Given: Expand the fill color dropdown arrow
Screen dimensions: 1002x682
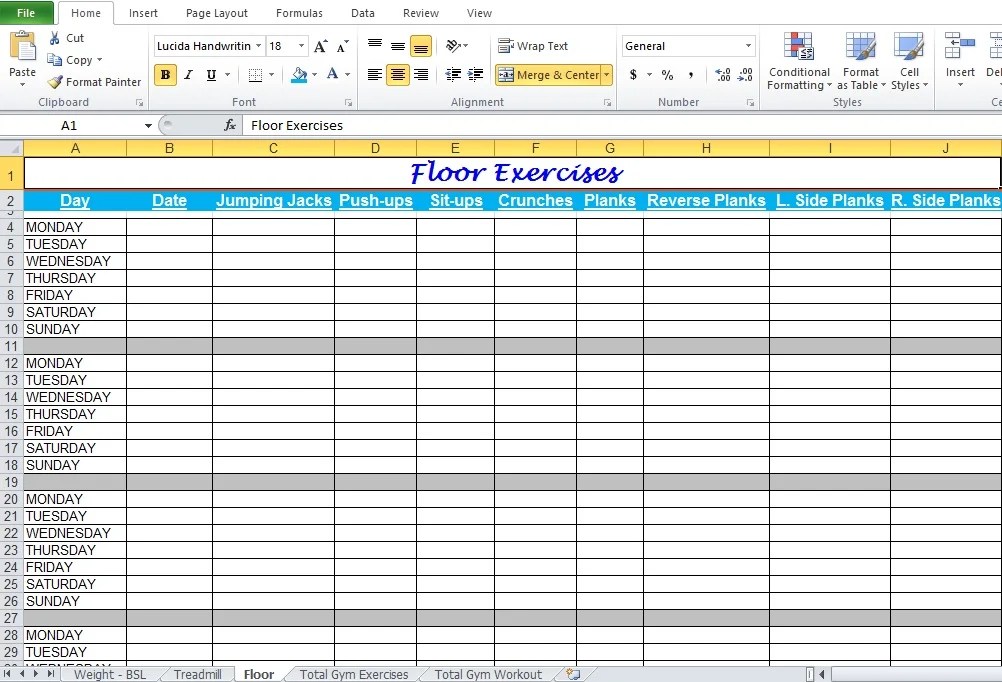Looking at the screenshot, I should [314, 75].
